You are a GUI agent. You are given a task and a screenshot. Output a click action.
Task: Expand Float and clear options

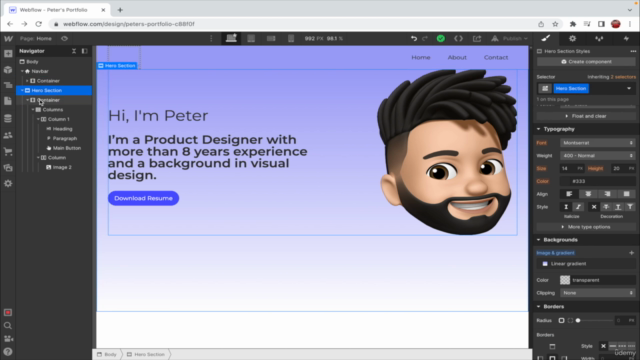coord(586,116)
